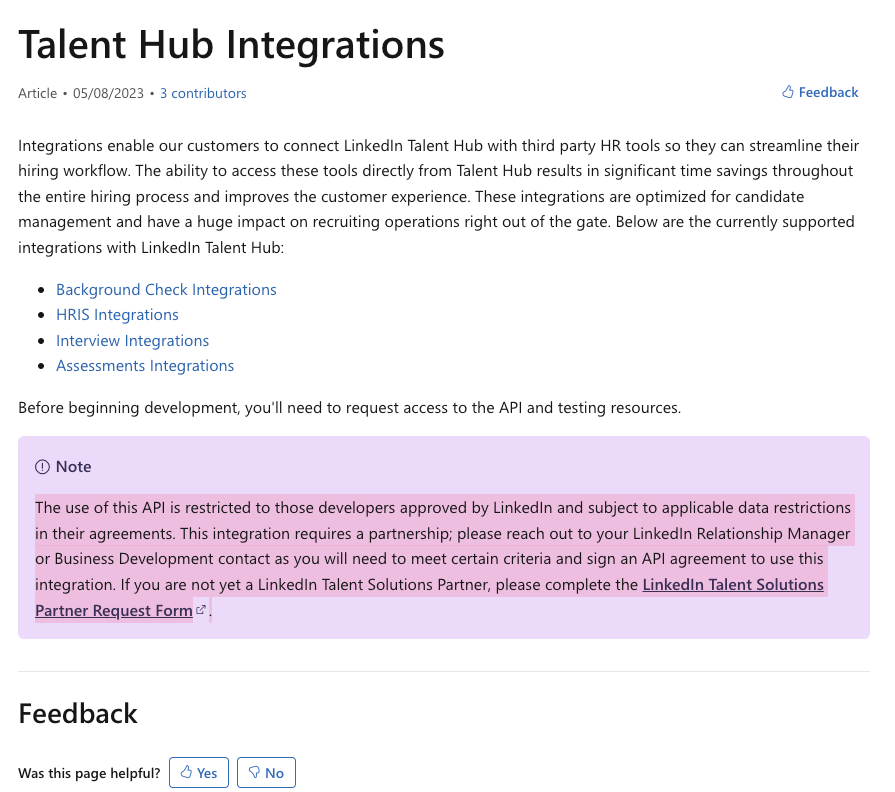The image size is (895, 792).
Task: Click the Note info icon
Action: [42, 467]
